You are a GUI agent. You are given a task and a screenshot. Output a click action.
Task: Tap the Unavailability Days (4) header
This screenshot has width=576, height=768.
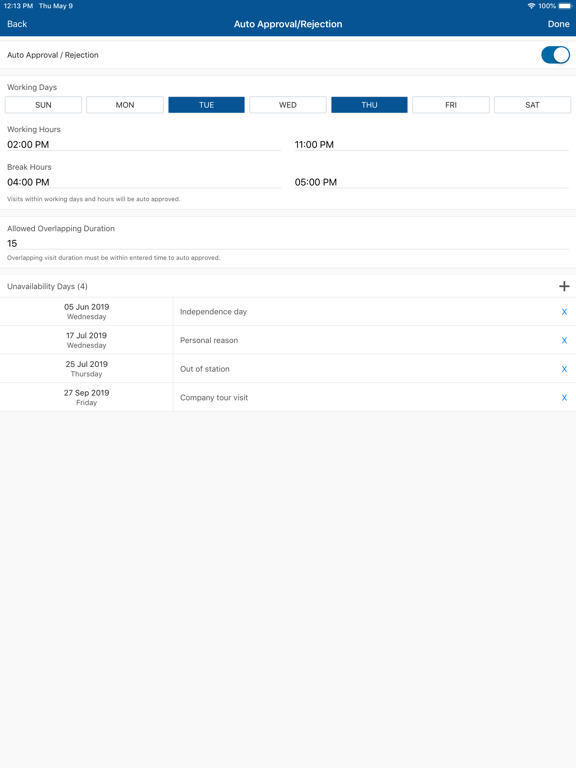48,287
